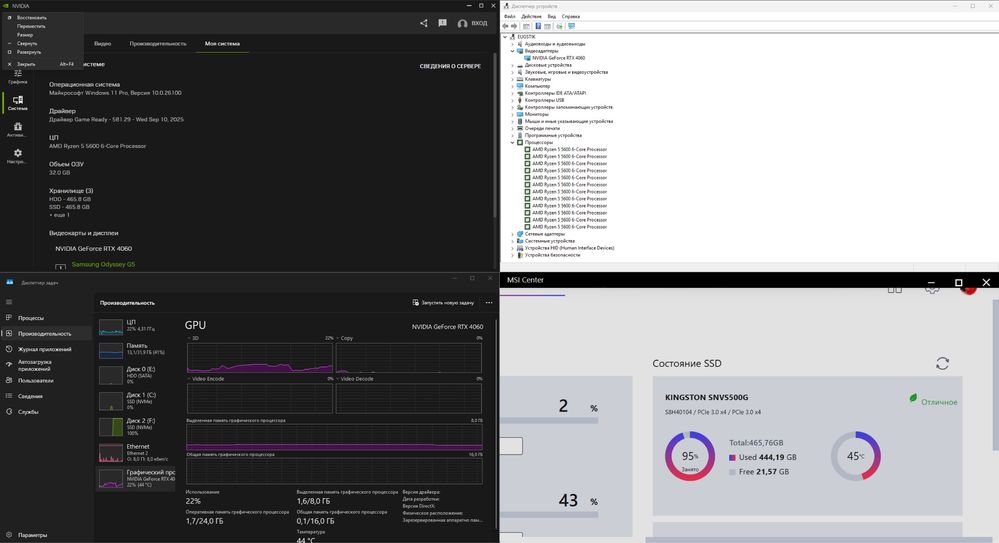
Task: Select Диск 2 (F:) performance entry
Action: (x=136, y=426)
